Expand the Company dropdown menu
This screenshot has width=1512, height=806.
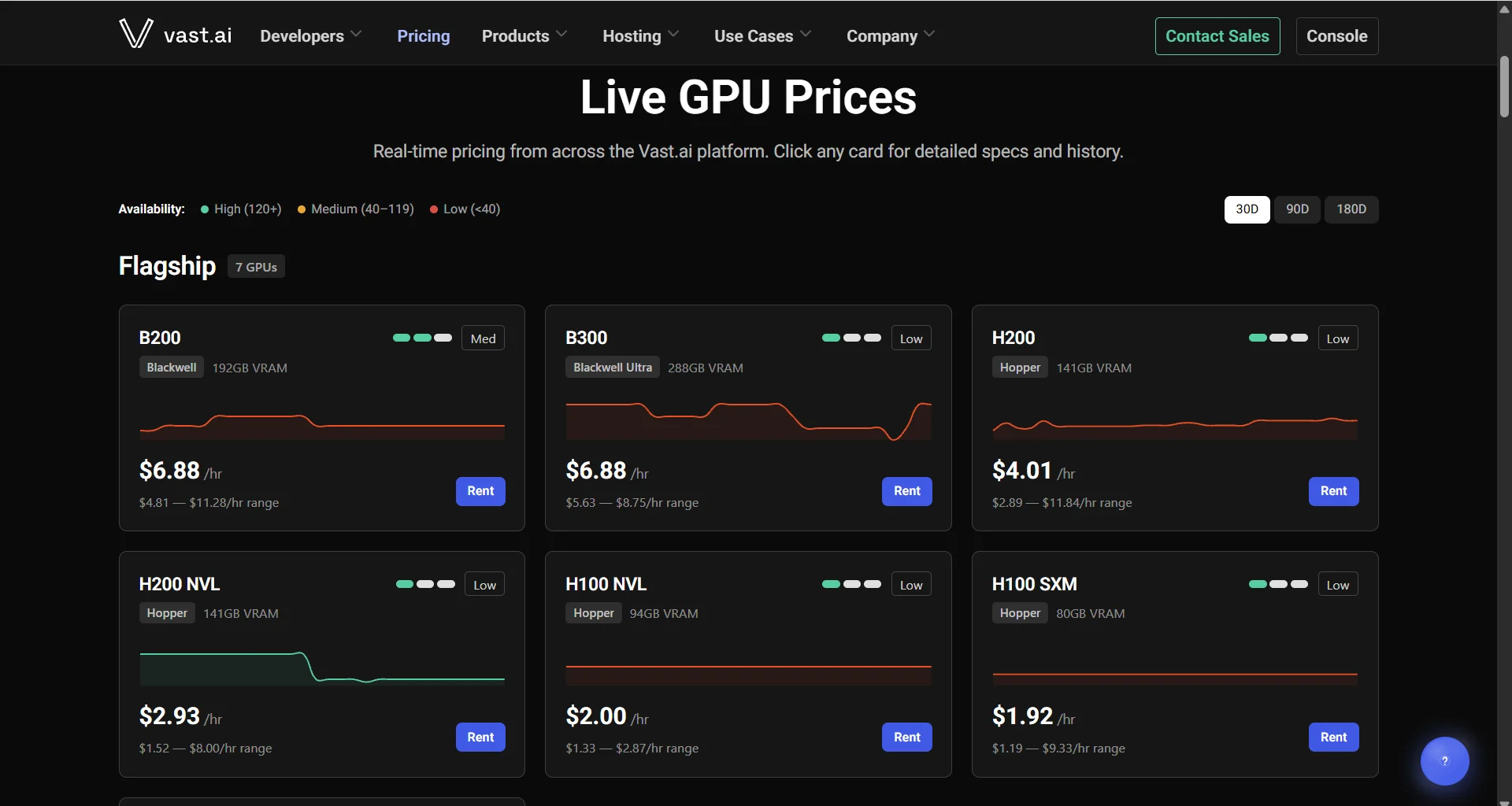click(891, 35)
